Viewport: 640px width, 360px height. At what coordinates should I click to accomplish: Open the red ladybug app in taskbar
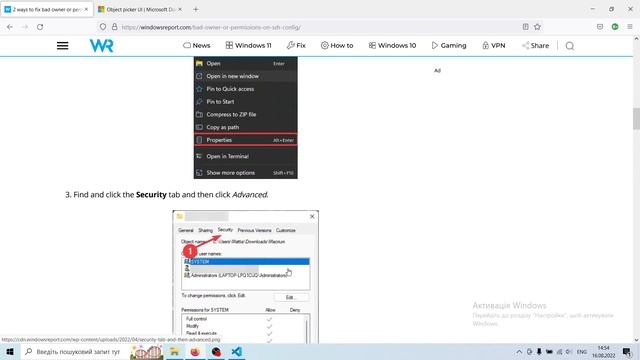click(x=216, y=352)
